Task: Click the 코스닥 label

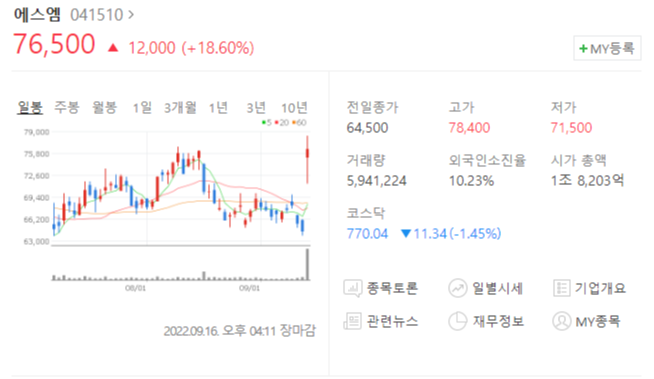Action: click(366, 213)
